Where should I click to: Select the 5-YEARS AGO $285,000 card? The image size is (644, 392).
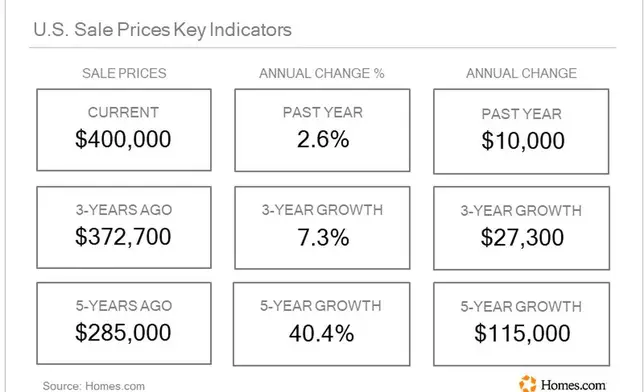tap(124, 323)
